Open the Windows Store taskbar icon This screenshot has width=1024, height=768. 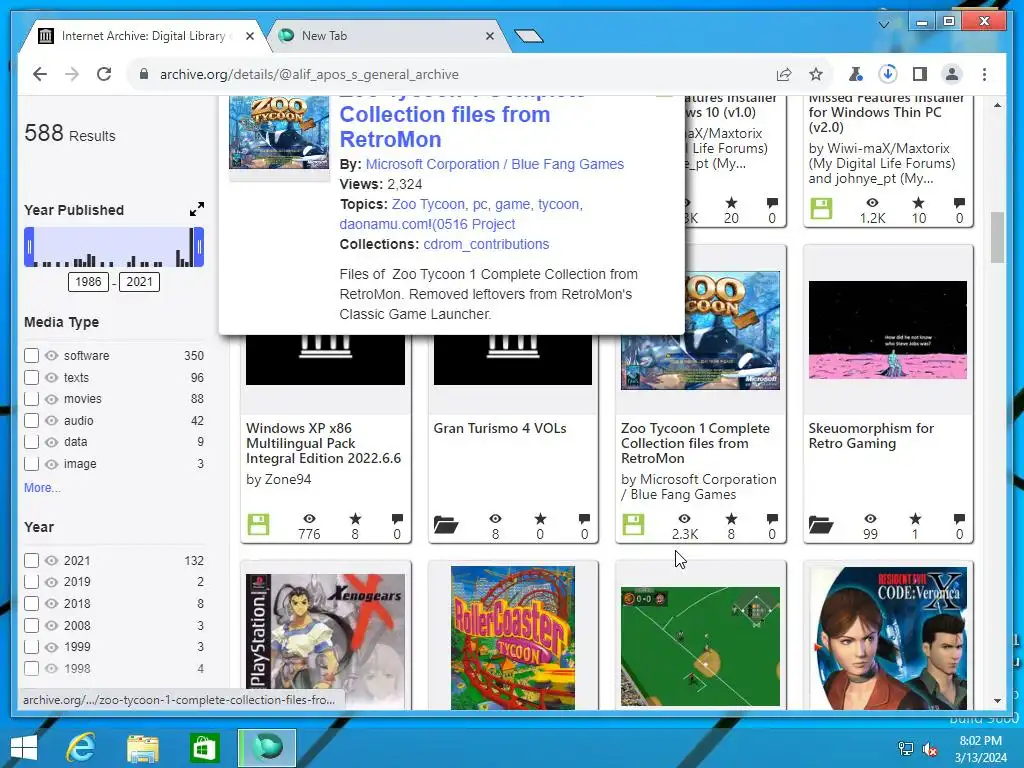coord(204,748)
